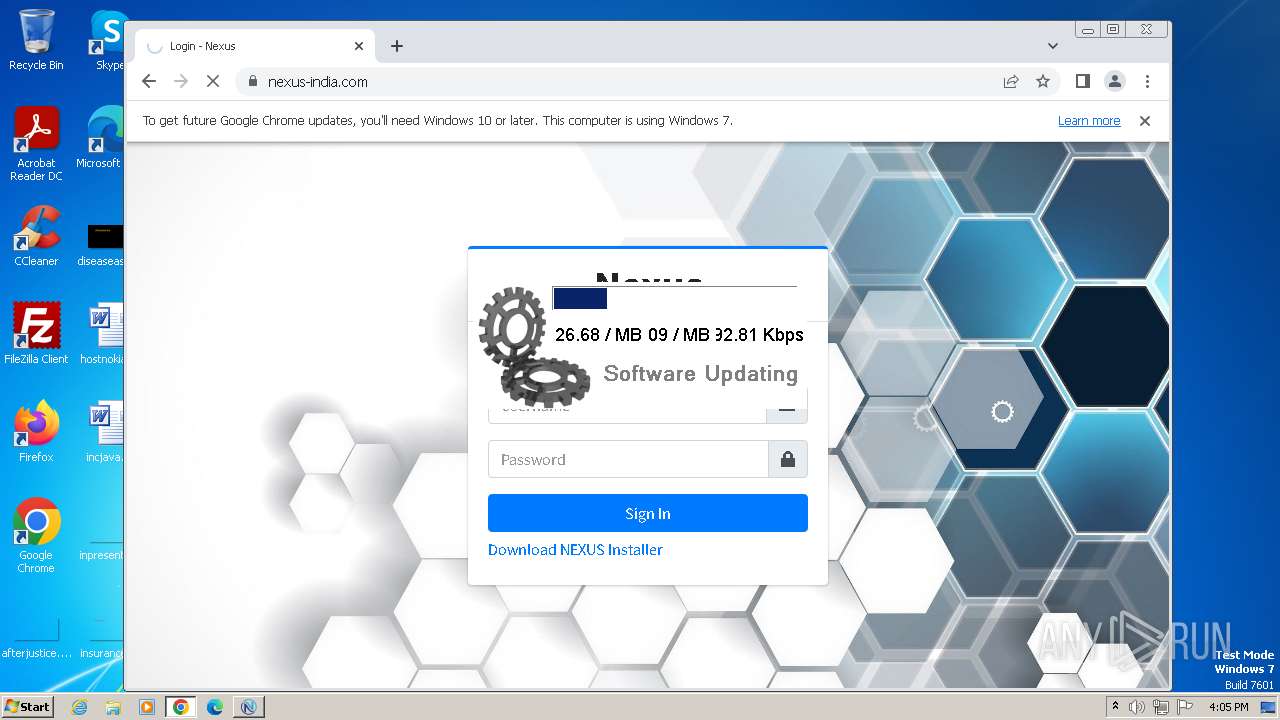This screenshot has height=720, width=1280.
Task: Open the share this page icon
Action: 1011,82
